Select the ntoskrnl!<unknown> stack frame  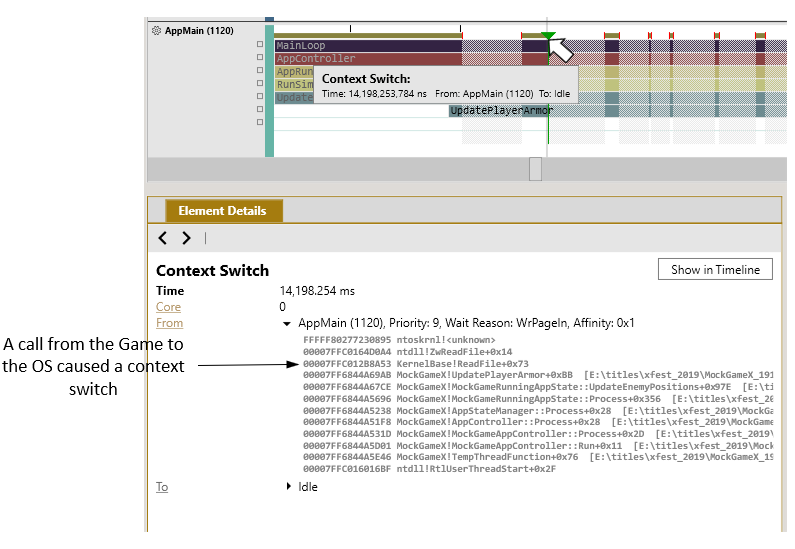[x=399, y=340]
